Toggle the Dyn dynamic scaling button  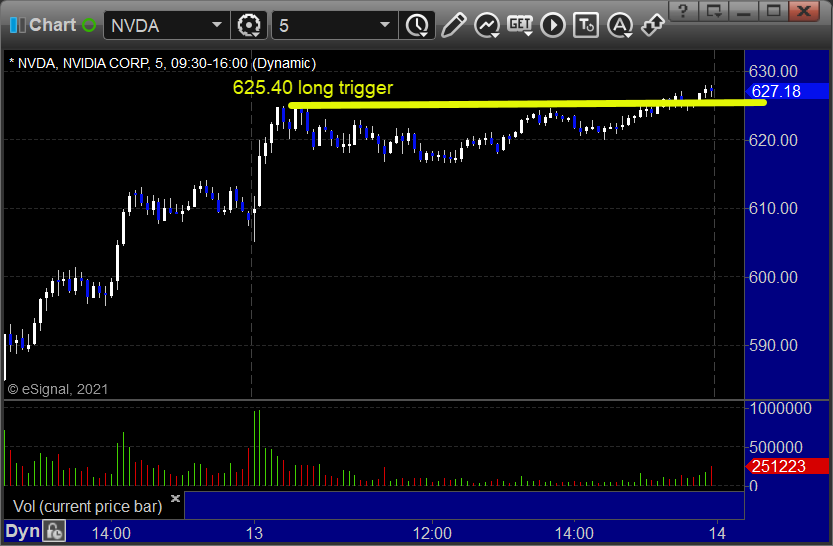pos(23,531)
